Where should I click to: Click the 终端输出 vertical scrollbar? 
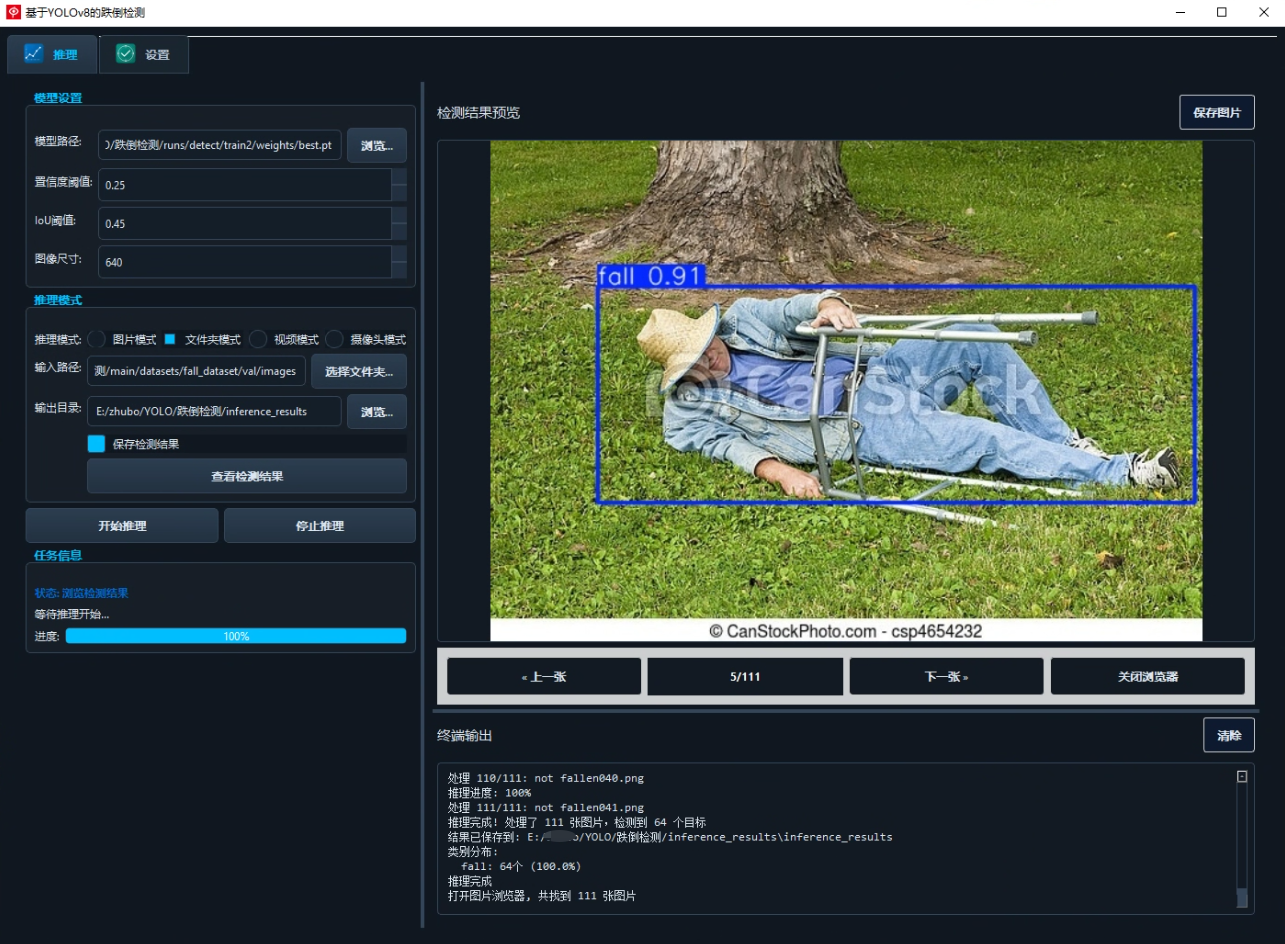[1242, 837]
